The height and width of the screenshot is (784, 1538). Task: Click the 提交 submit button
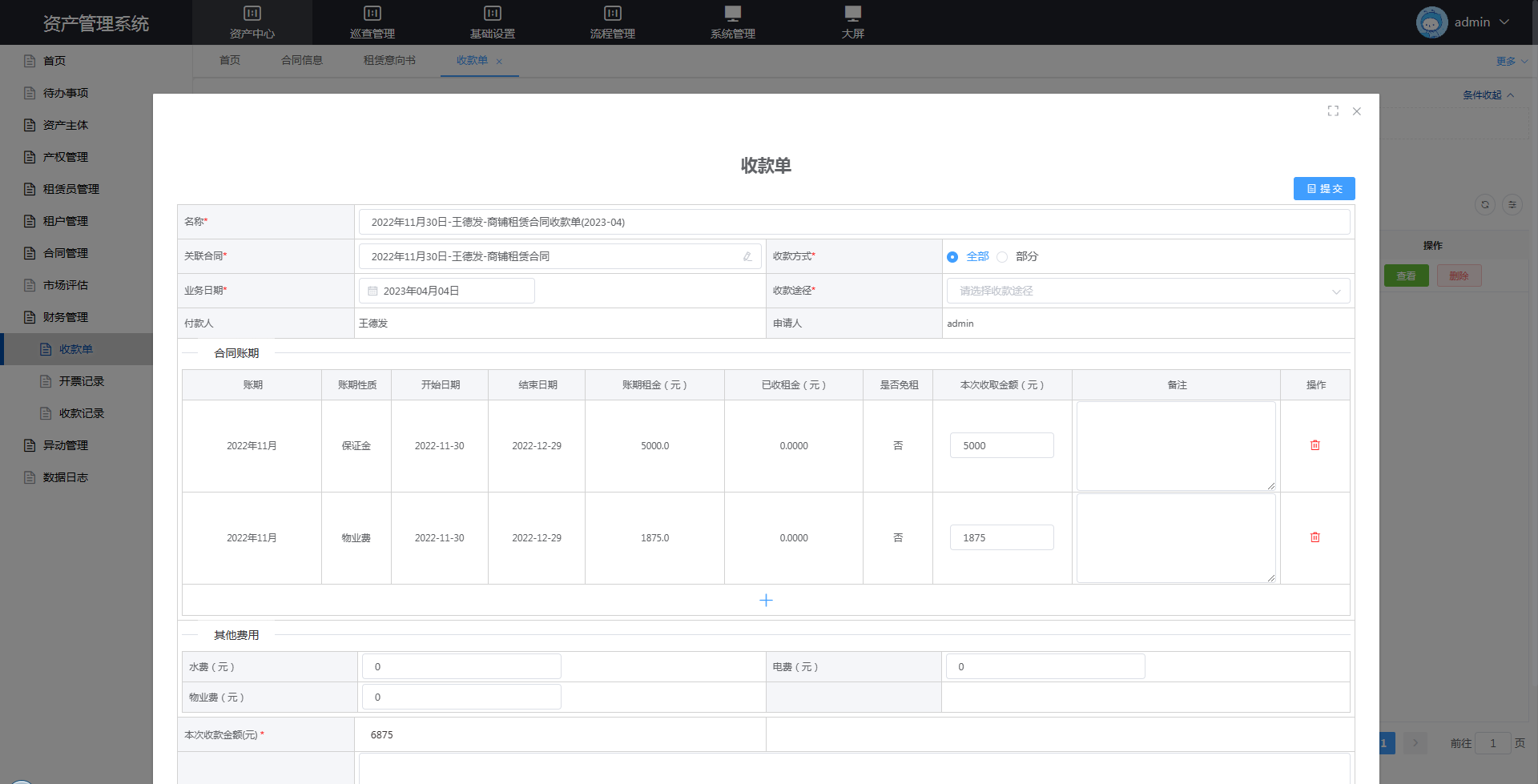tap(1324, 188)
